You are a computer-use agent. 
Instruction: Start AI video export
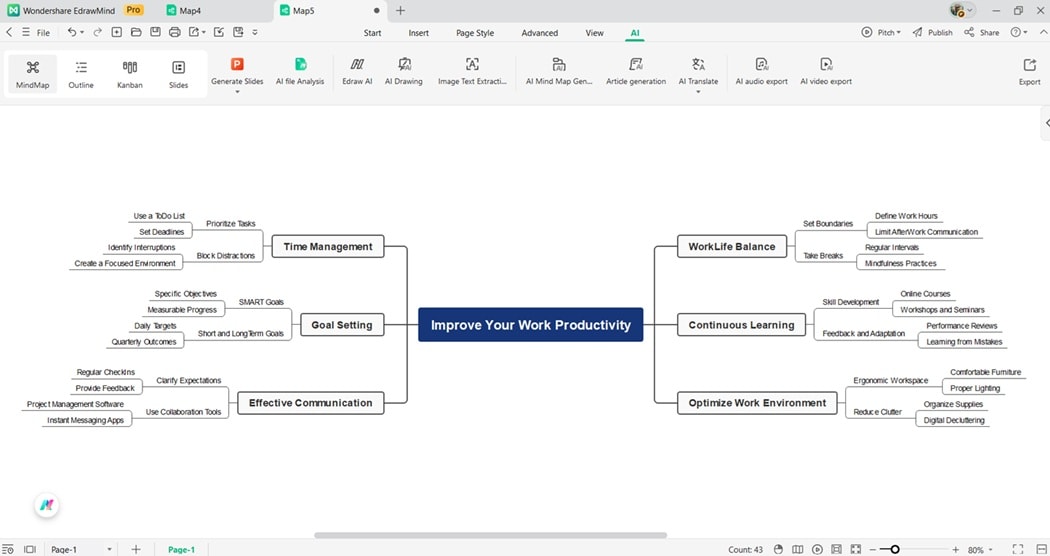pos(826,71)
